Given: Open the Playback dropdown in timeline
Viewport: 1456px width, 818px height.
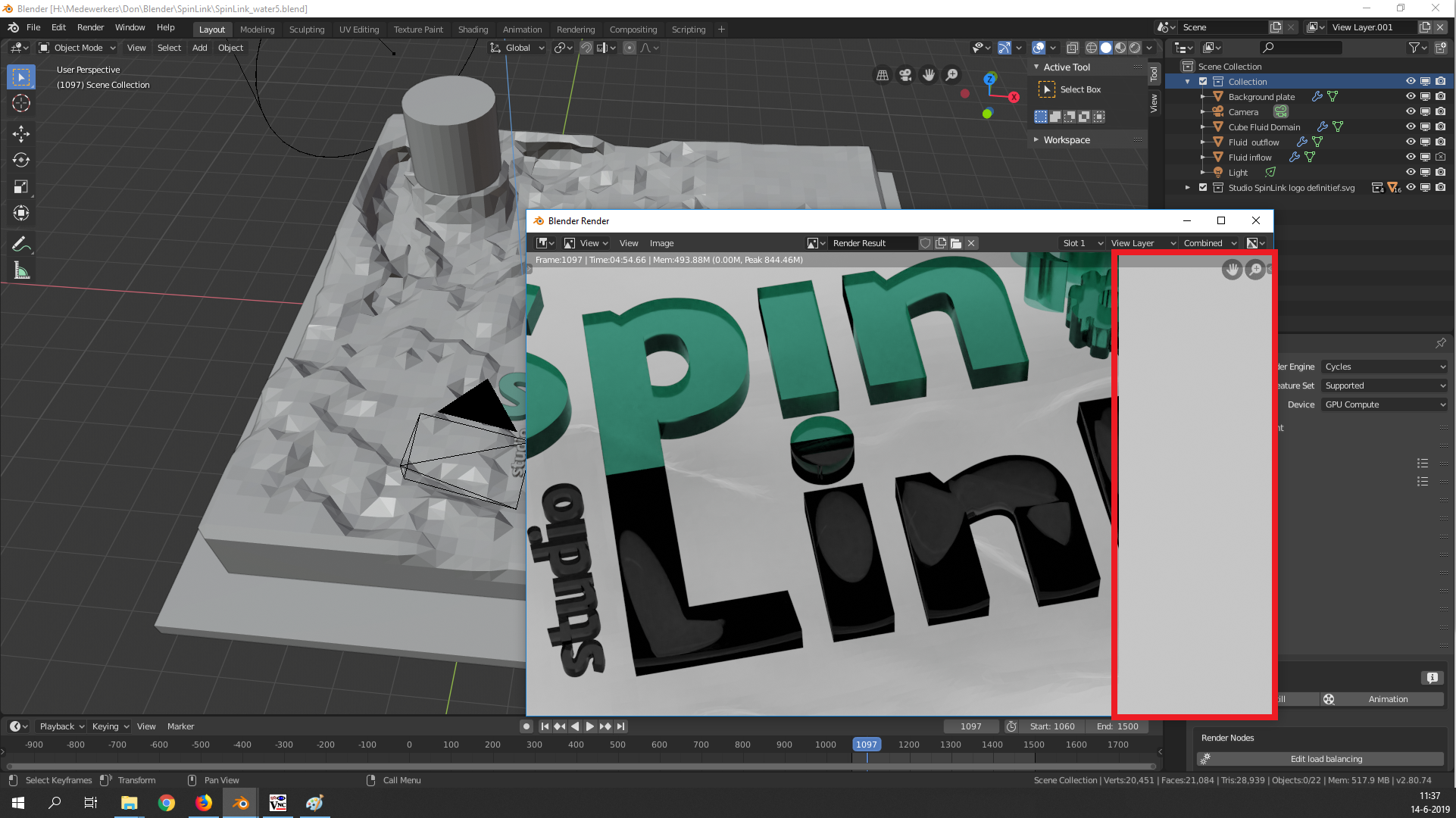Looking at the screenshot, I should coord(61,726).
